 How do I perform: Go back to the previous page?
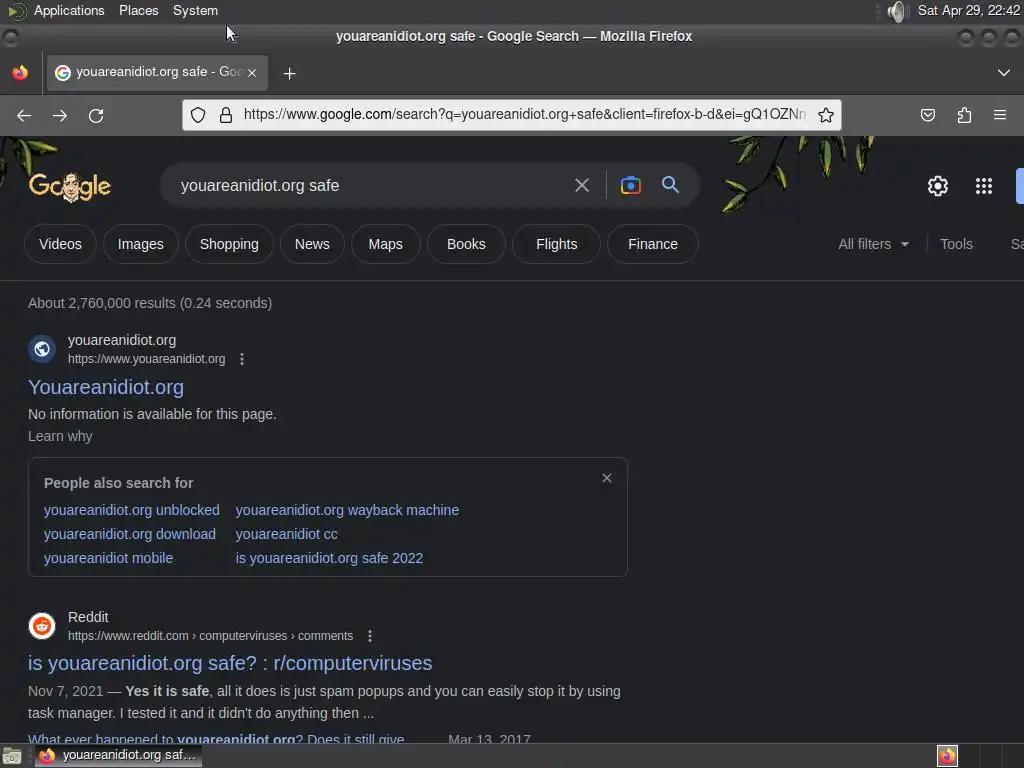point(24,116)
